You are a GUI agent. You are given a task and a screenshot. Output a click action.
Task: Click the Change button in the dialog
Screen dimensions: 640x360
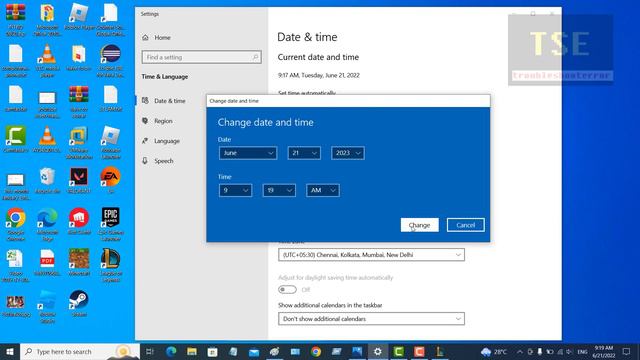click(420, 225)
